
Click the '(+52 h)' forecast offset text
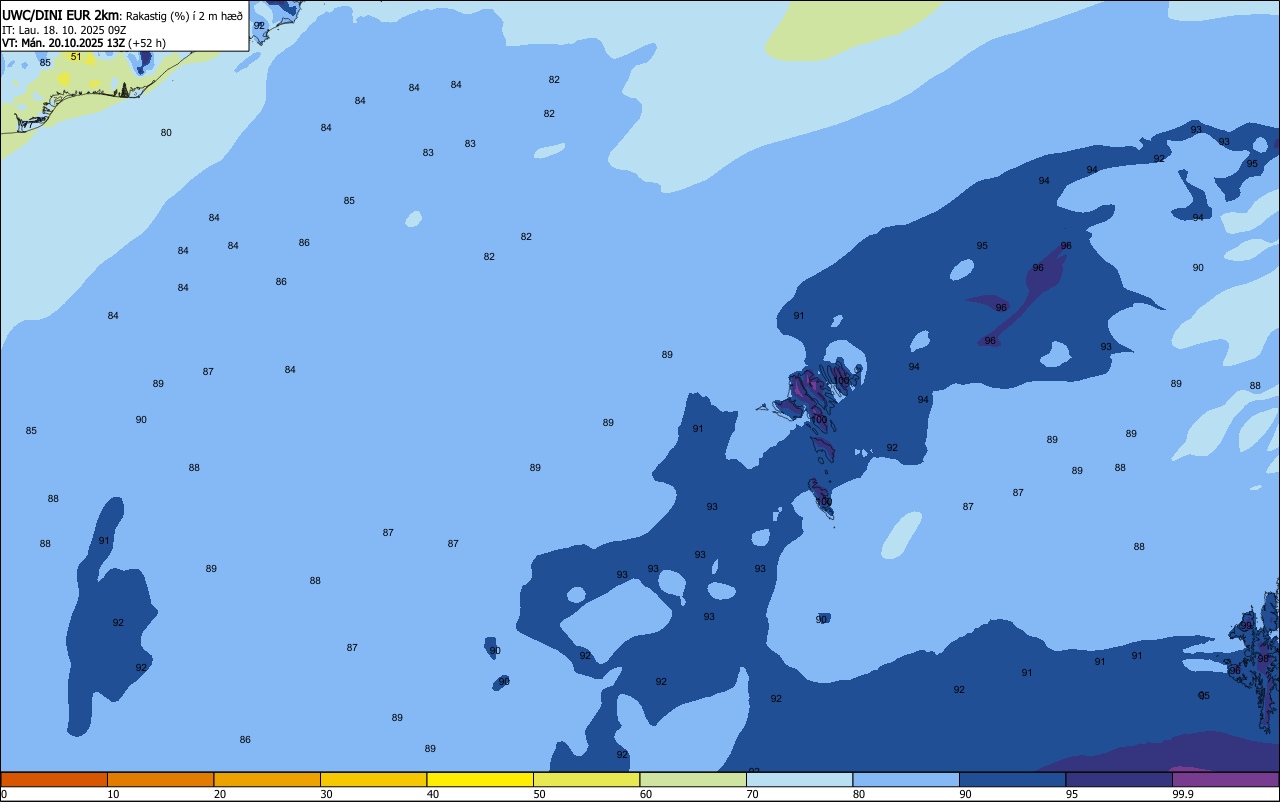[147, 43]
